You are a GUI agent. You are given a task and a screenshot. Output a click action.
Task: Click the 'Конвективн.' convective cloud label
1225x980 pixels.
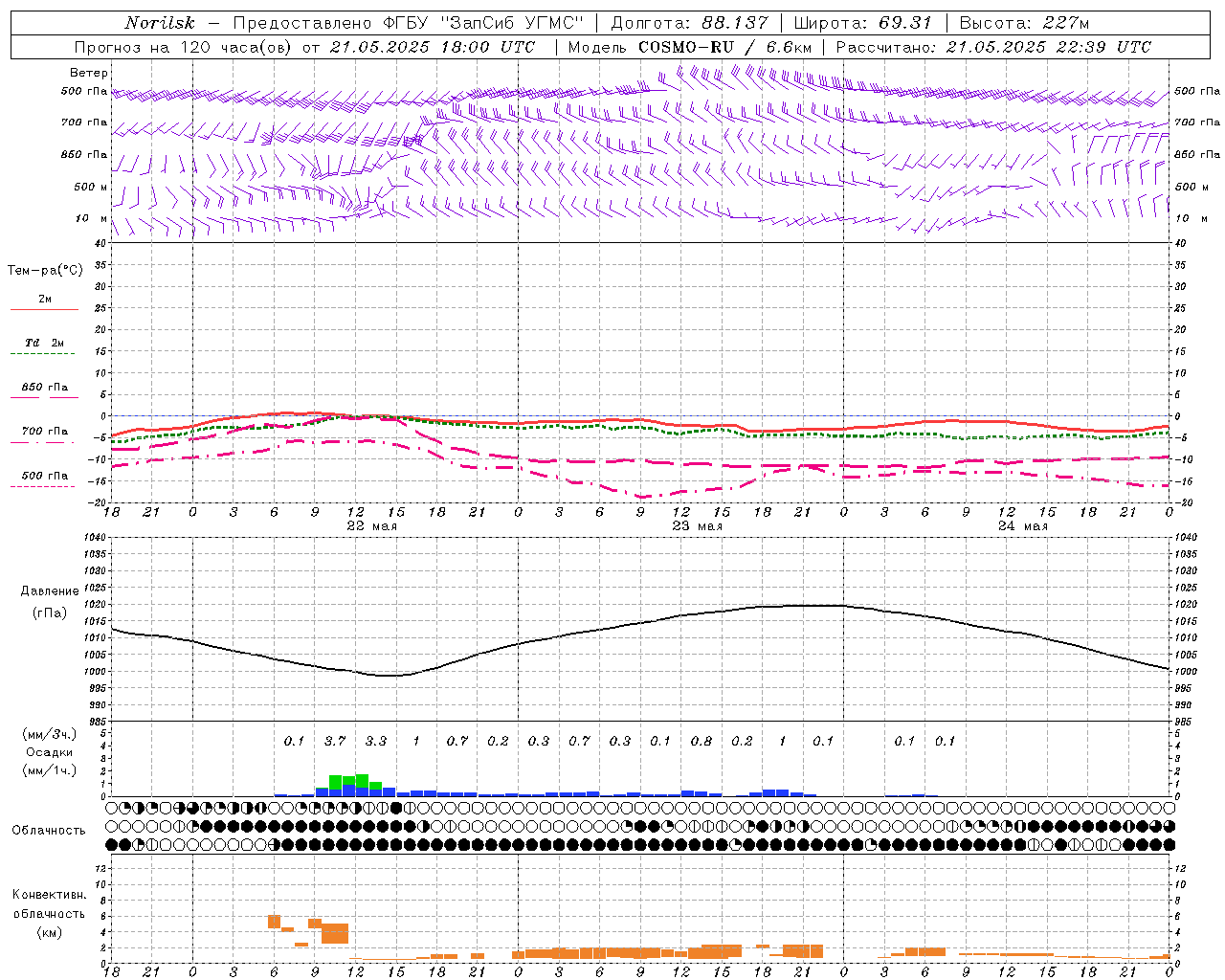(50, 895)
